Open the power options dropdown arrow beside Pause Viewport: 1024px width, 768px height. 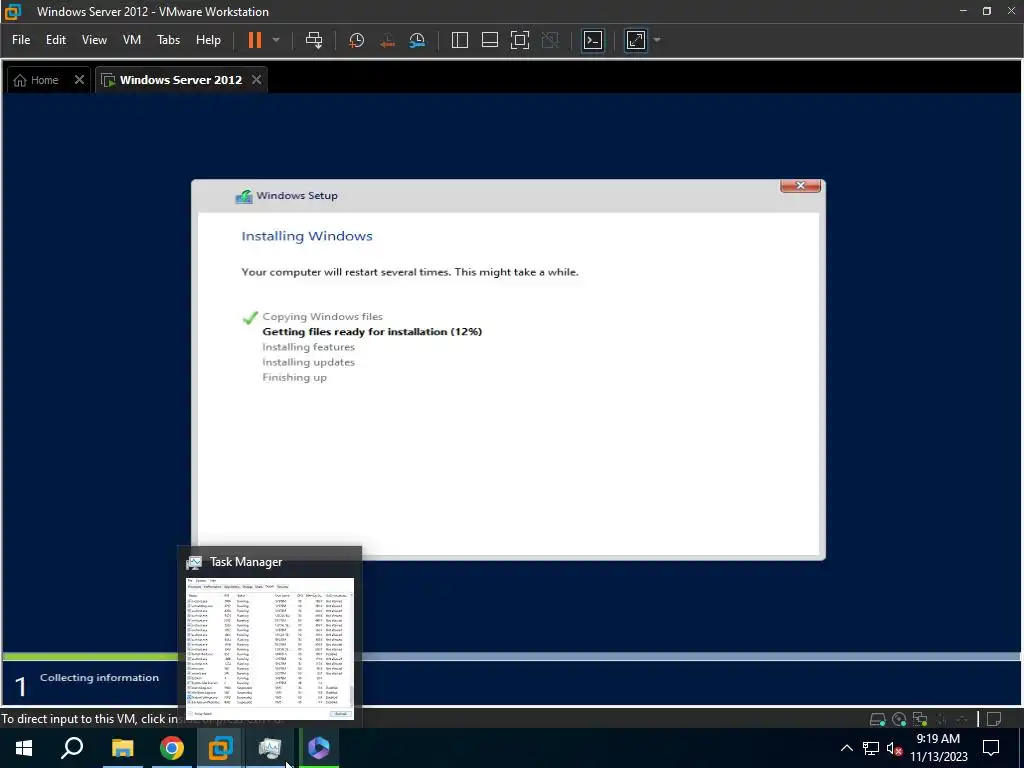tap(276, 40)
